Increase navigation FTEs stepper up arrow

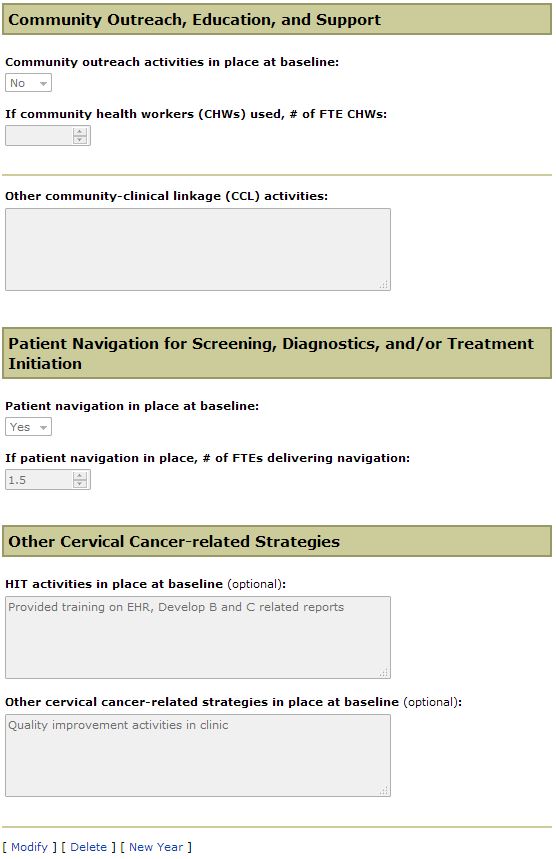click(x=80, y=476)
